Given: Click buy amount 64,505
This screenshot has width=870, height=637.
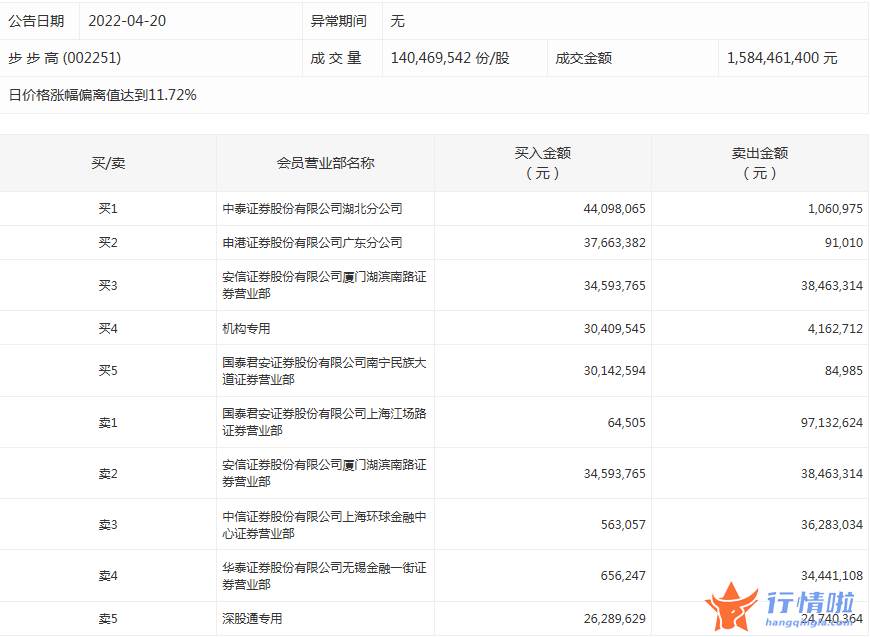Looking at the screenshot, I should pyautogui.click(x=626, y=422).
